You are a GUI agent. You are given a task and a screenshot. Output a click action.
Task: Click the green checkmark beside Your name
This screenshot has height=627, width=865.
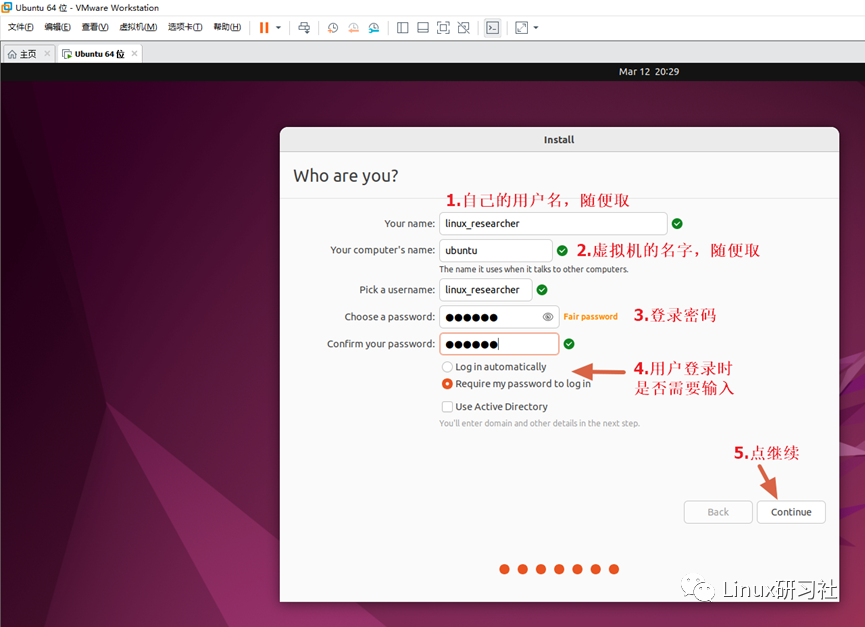[x=677, y=223]
